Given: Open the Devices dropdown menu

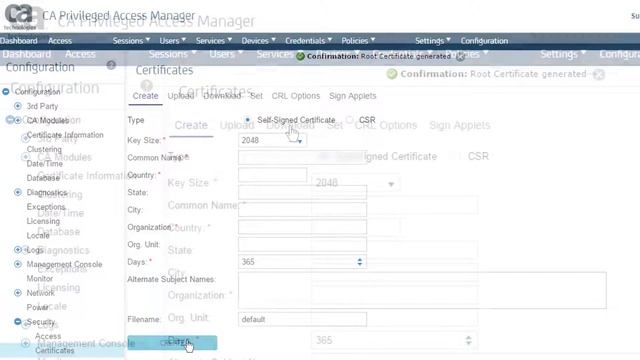Looking at the screenshot, I should click(x=258, y=41).
